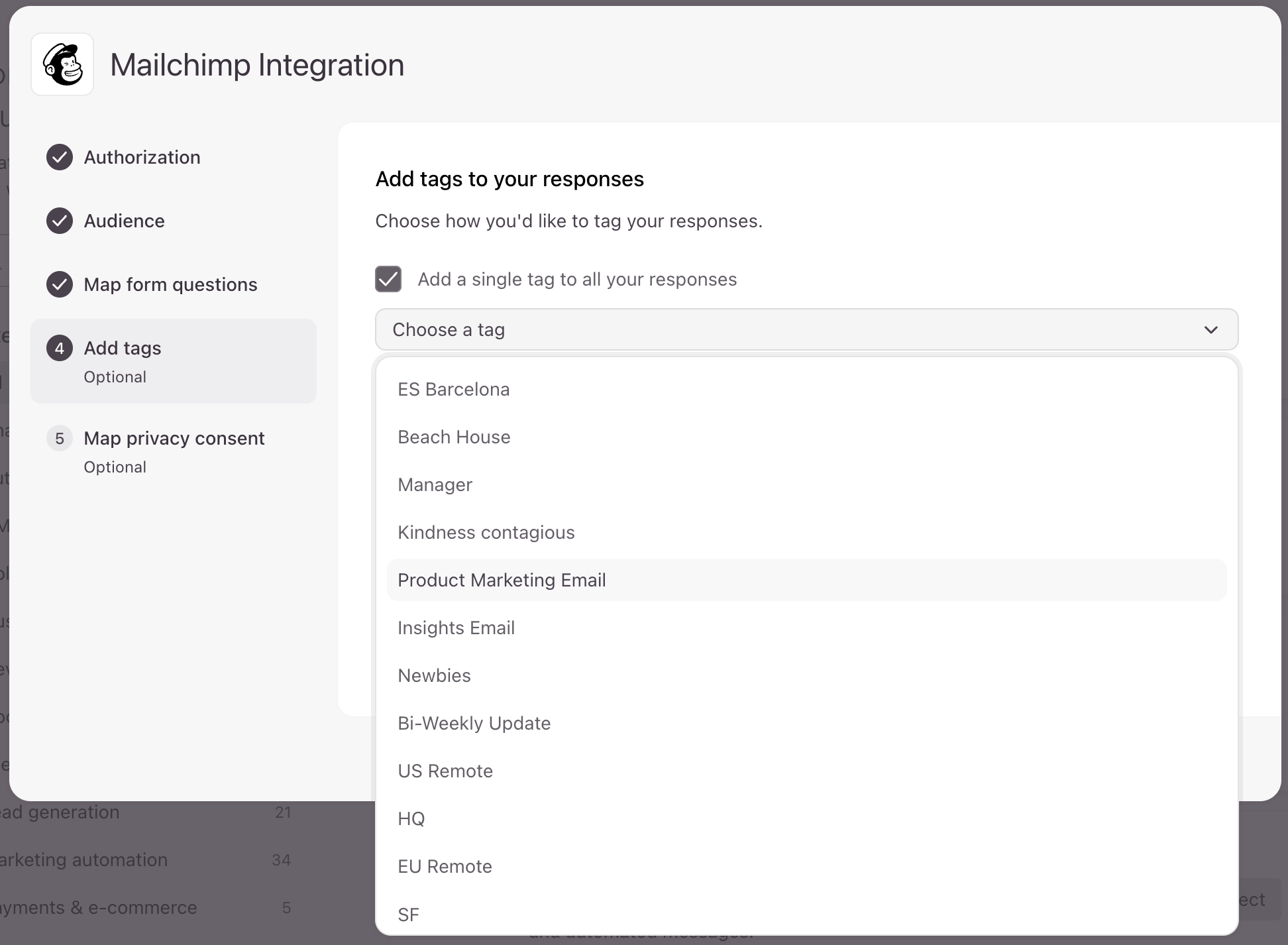Image resolution: width=1288 pixels, height=945 pixels.
Task: Click the Mailchimp Integration title
Action: click(257, 65)
